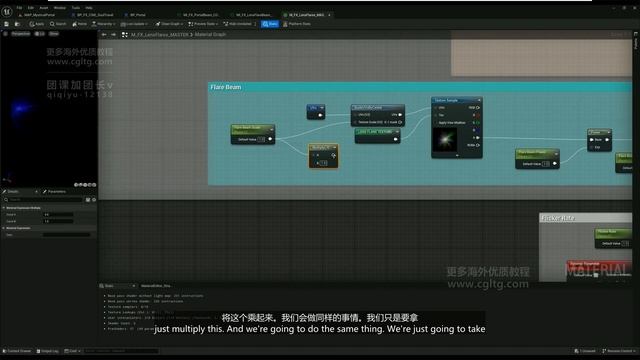The height and width of the screenshot is (360, 640).
Task: Open the Preview State dropdown
Action: [203, 24]
